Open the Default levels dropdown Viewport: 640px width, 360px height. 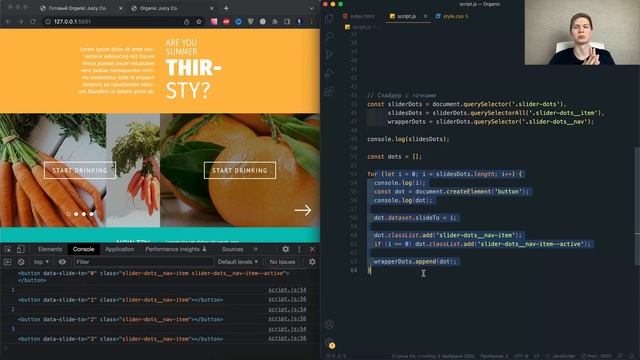click(x=238, y=262)
